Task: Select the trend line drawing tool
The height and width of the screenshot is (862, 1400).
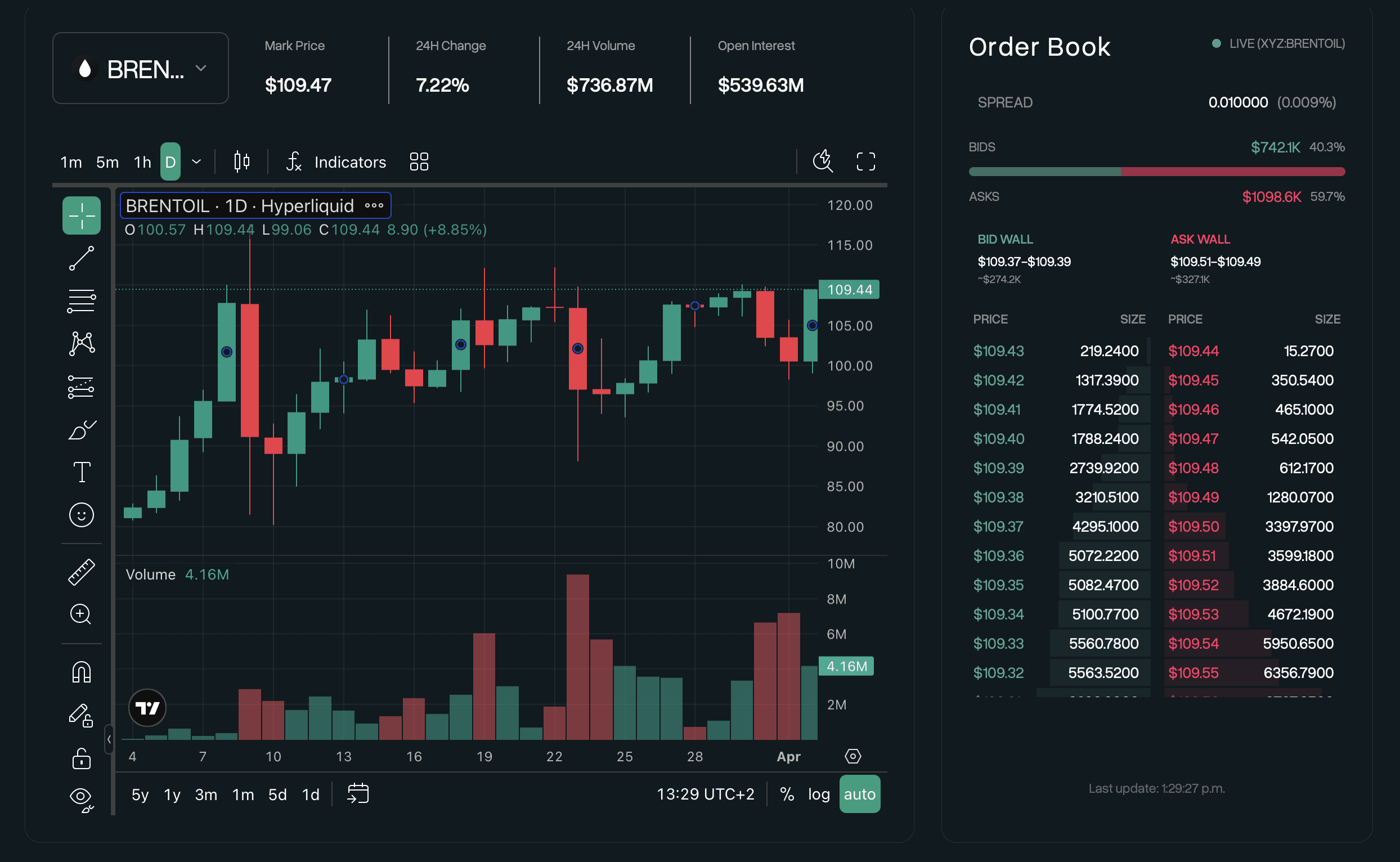Action: click(x=82, y=258)
